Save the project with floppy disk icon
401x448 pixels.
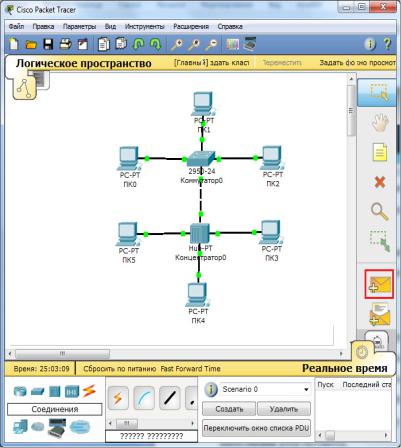pyautogui.click(x=48, y=44)
